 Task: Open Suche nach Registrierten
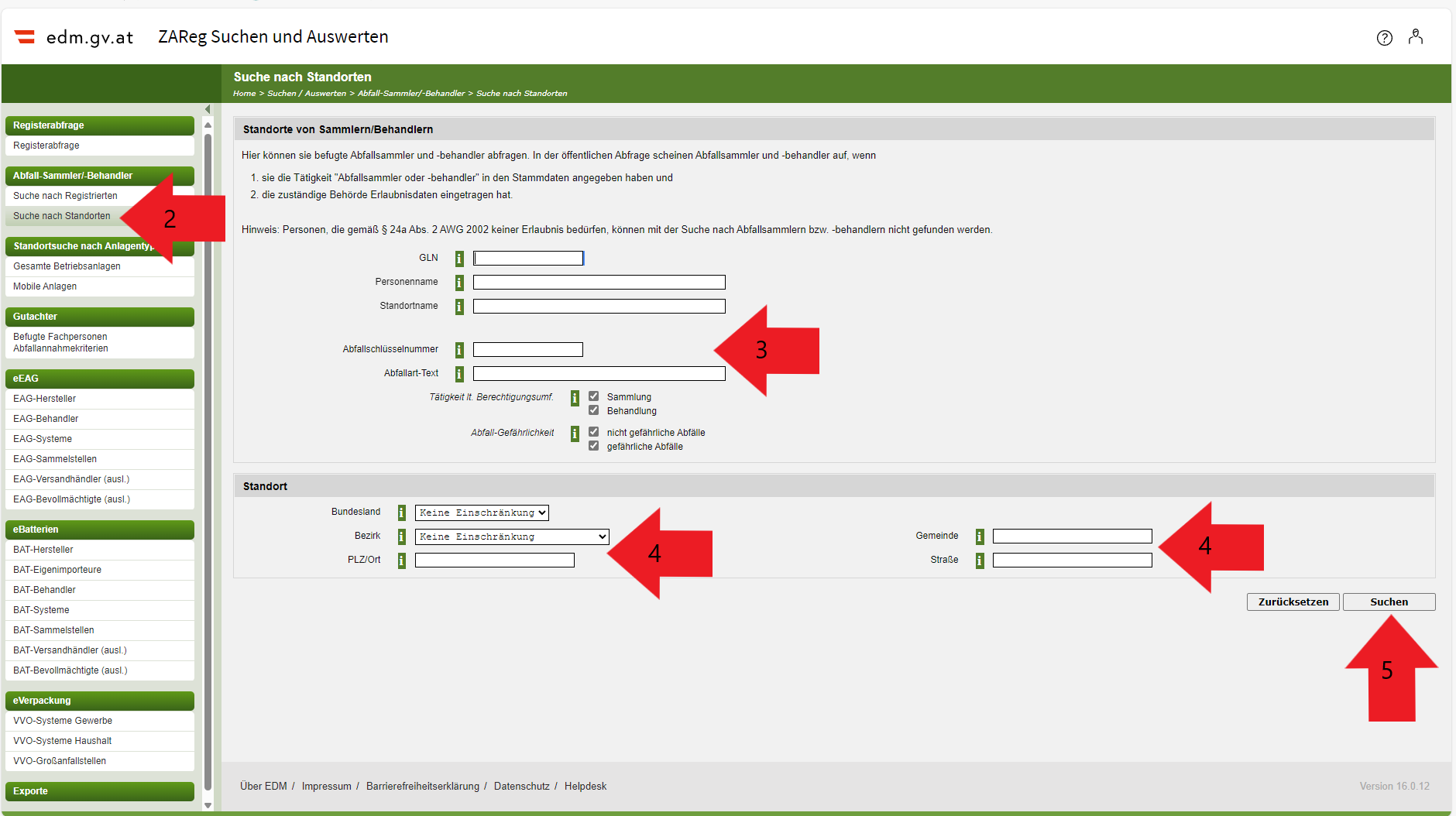[100, 196]
